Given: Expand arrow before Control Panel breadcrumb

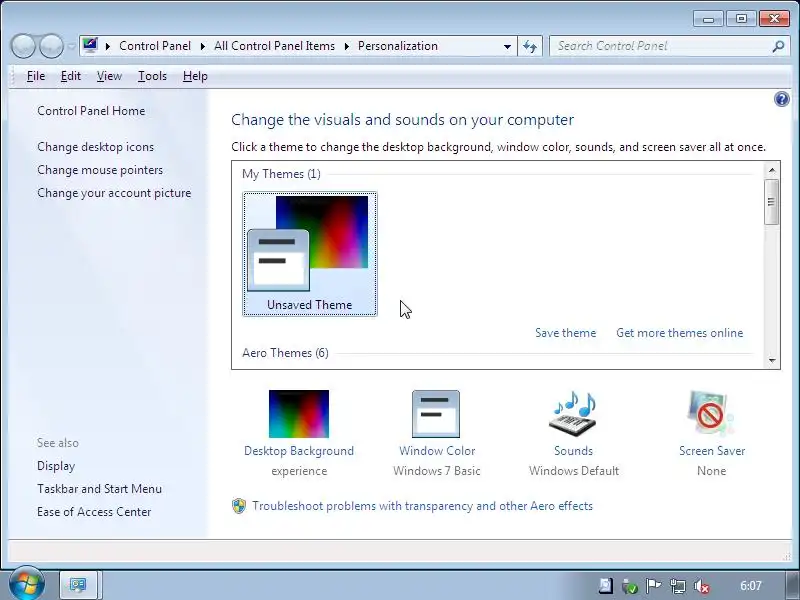Looking at the screenshot, I should pos(108,46).
